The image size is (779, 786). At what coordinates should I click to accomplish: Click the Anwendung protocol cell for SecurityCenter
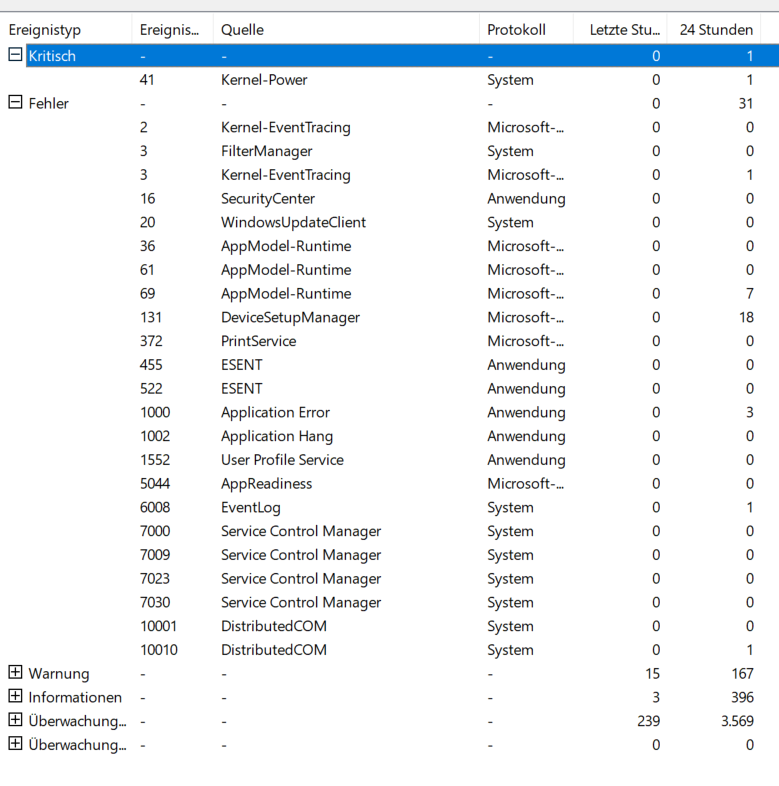(x=526, y=199)
